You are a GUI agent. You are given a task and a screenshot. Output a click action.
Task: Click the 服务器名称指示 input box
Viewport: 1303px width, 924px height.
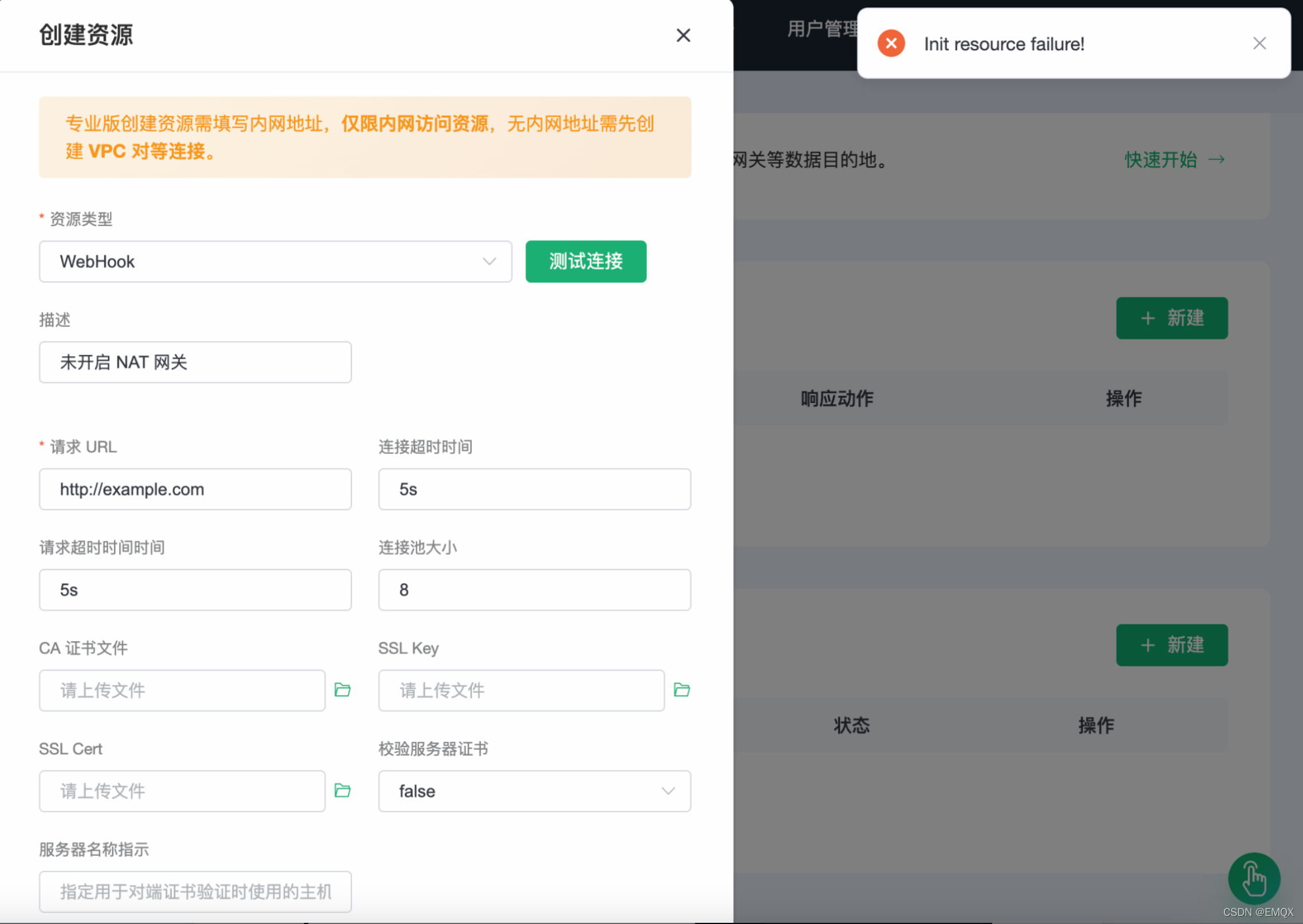coord(195,891)
